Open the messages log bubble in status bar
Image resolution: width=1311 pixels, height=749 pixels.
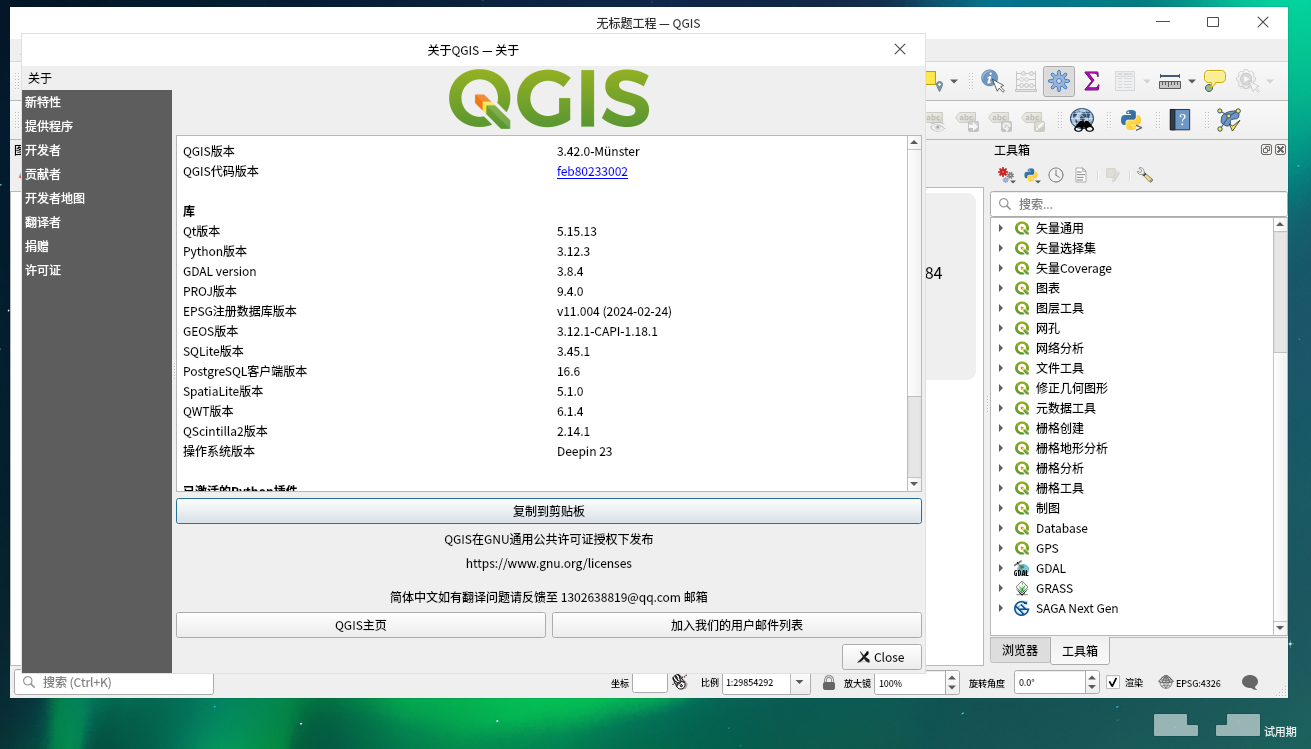coord(1250,683)
